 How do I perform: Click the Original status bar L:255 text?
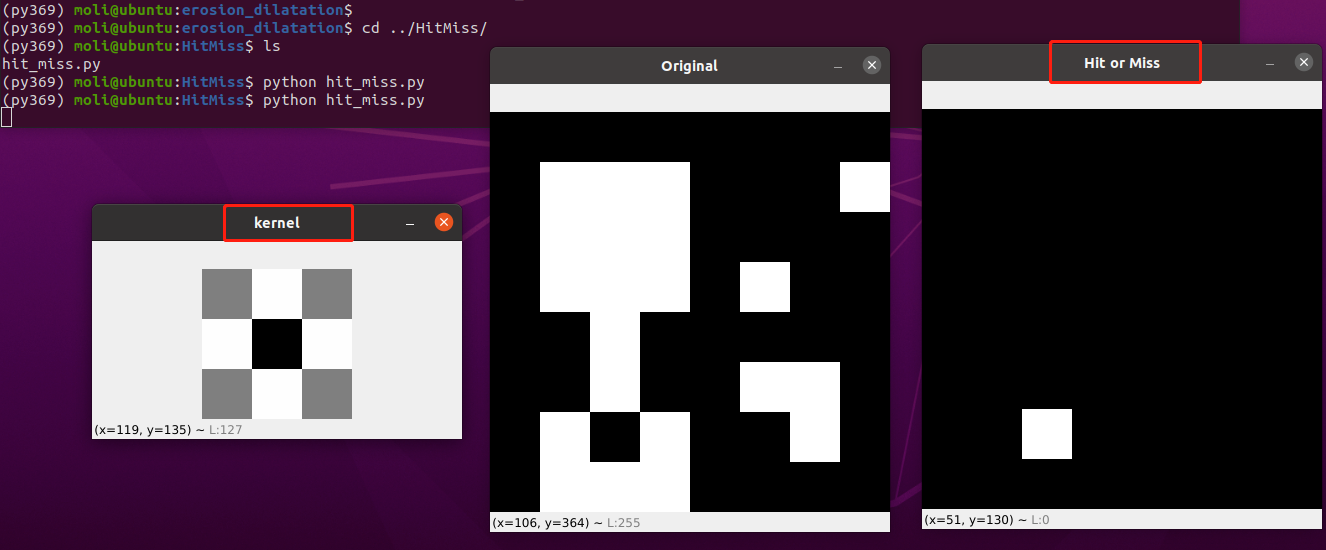[x=624, y=522]
